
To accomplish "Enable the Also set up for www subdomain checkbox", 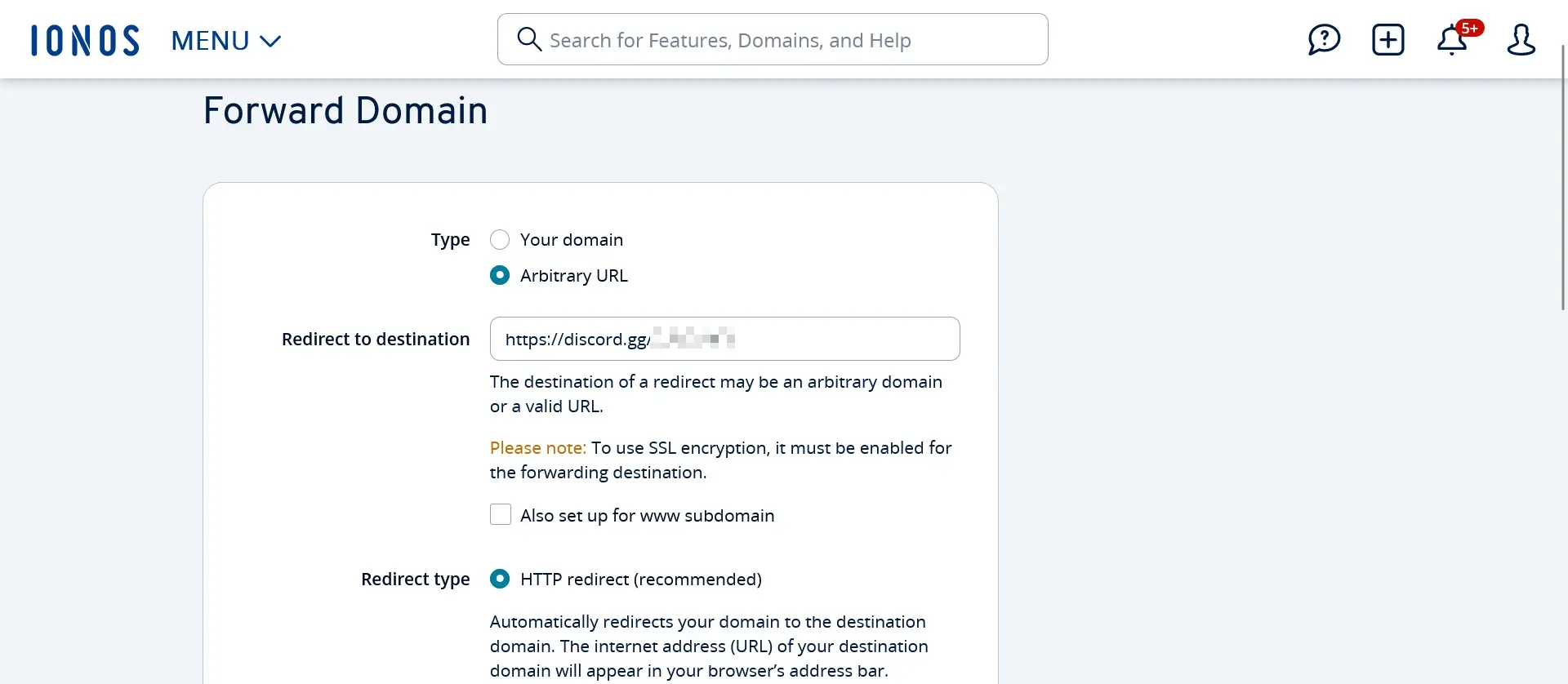I will pyautogui.click(x=501, y=514).
